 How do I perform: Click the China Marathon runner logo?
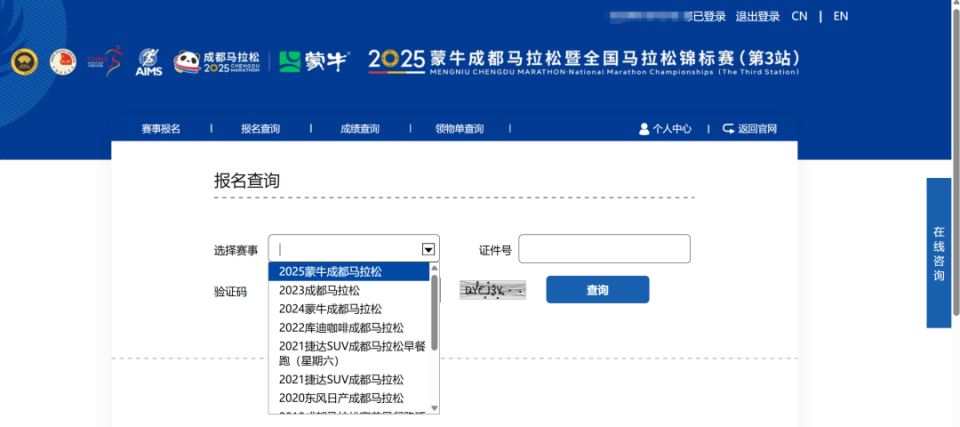104,61
